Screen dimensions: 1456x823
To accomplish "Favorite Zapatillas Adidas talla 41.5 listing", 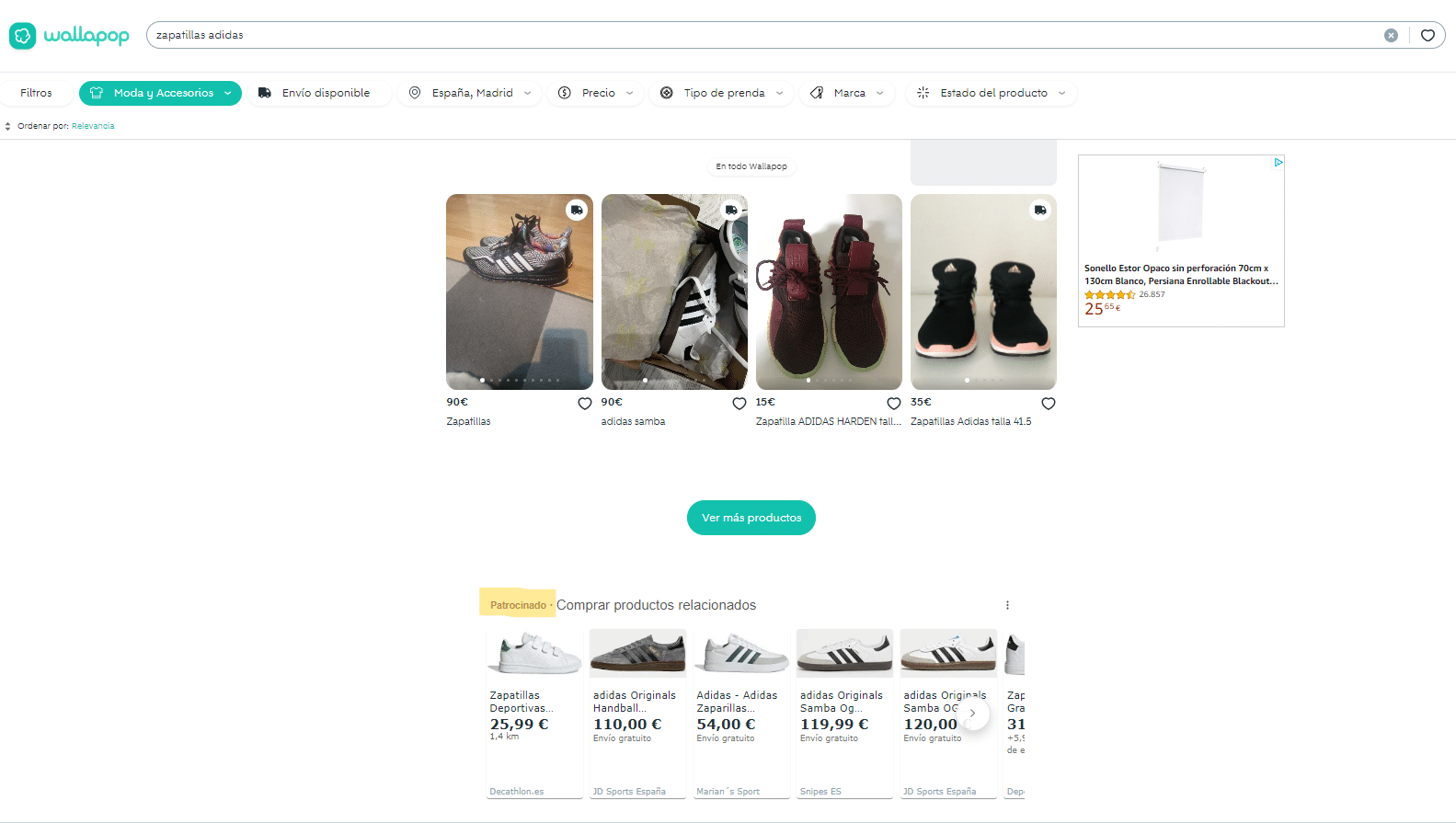I will point(1048,404).
